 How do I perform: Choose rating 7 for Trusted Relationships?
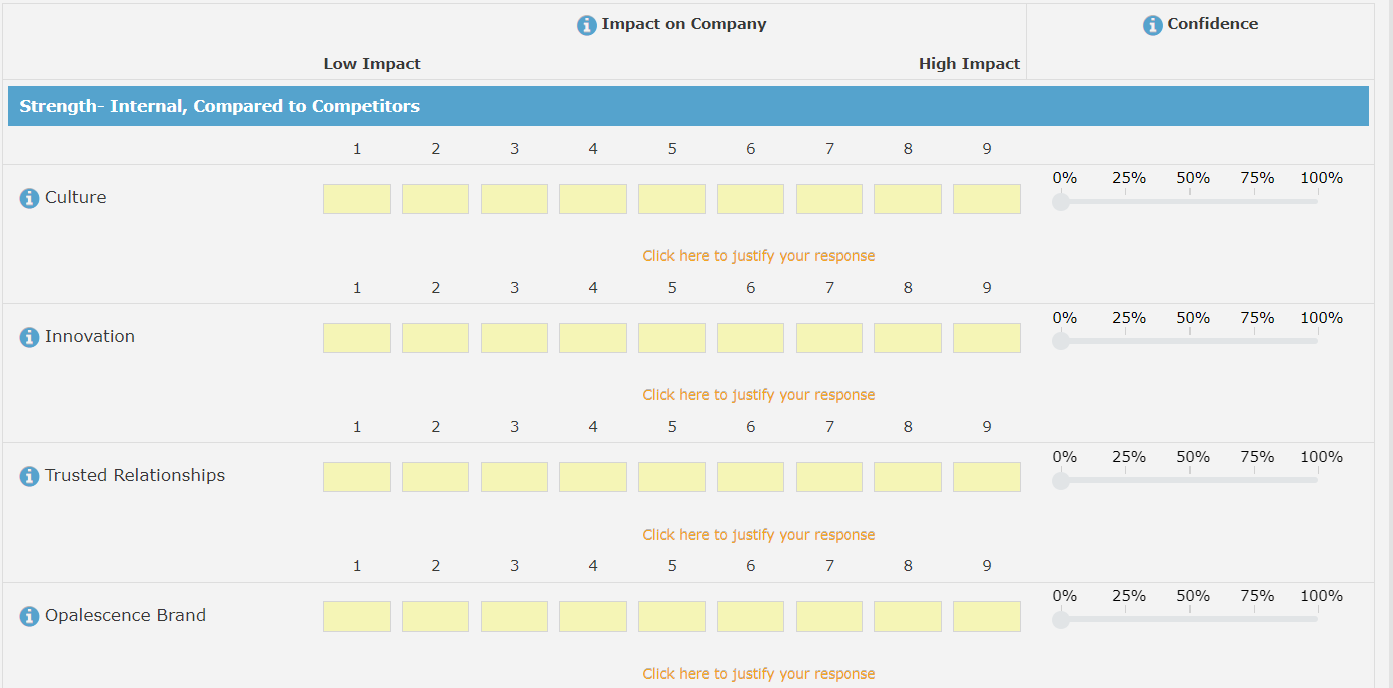click(x=829, y=477)
